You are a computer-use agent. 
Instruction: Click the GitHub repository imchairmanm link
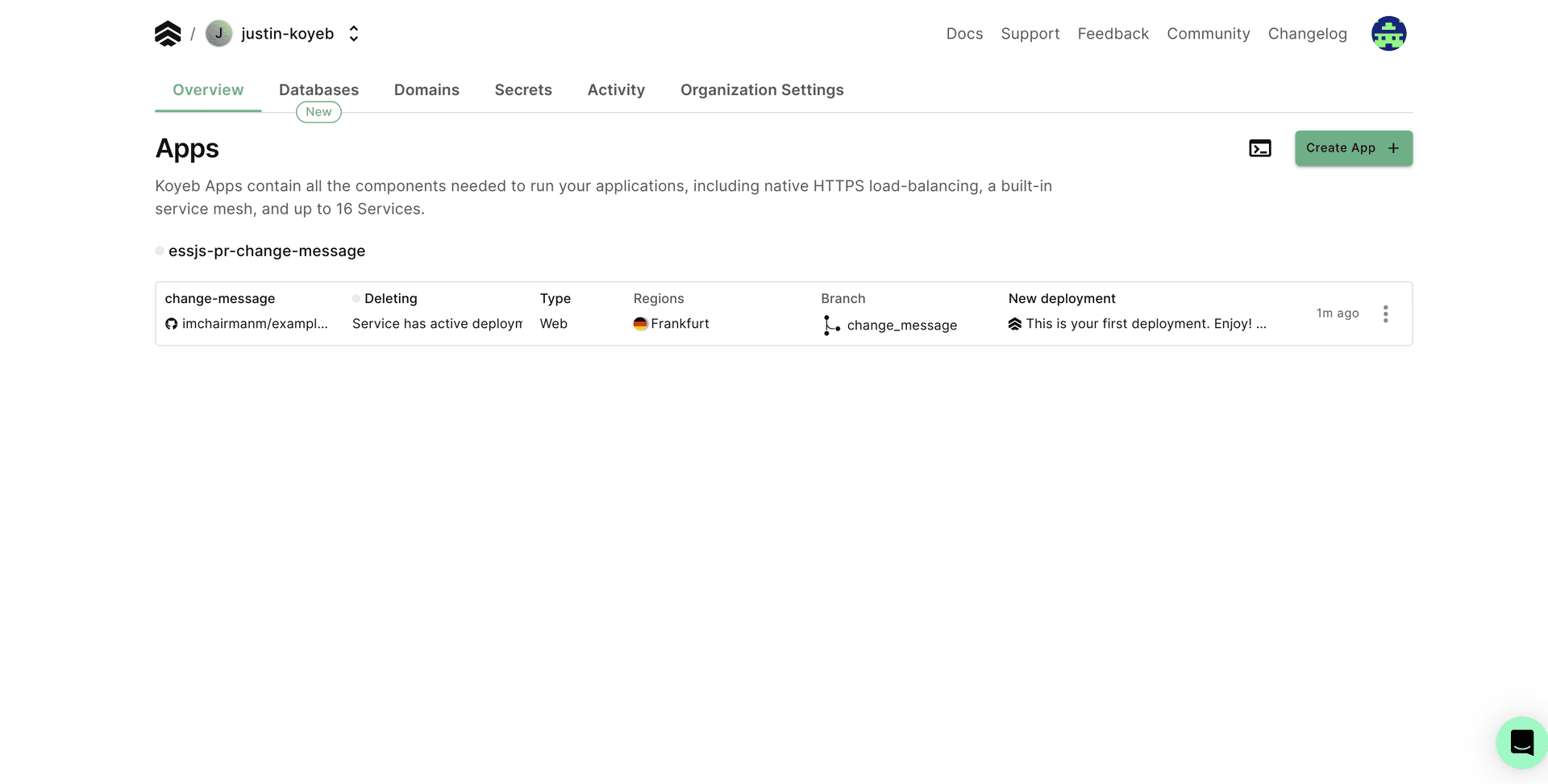[254, 324]
